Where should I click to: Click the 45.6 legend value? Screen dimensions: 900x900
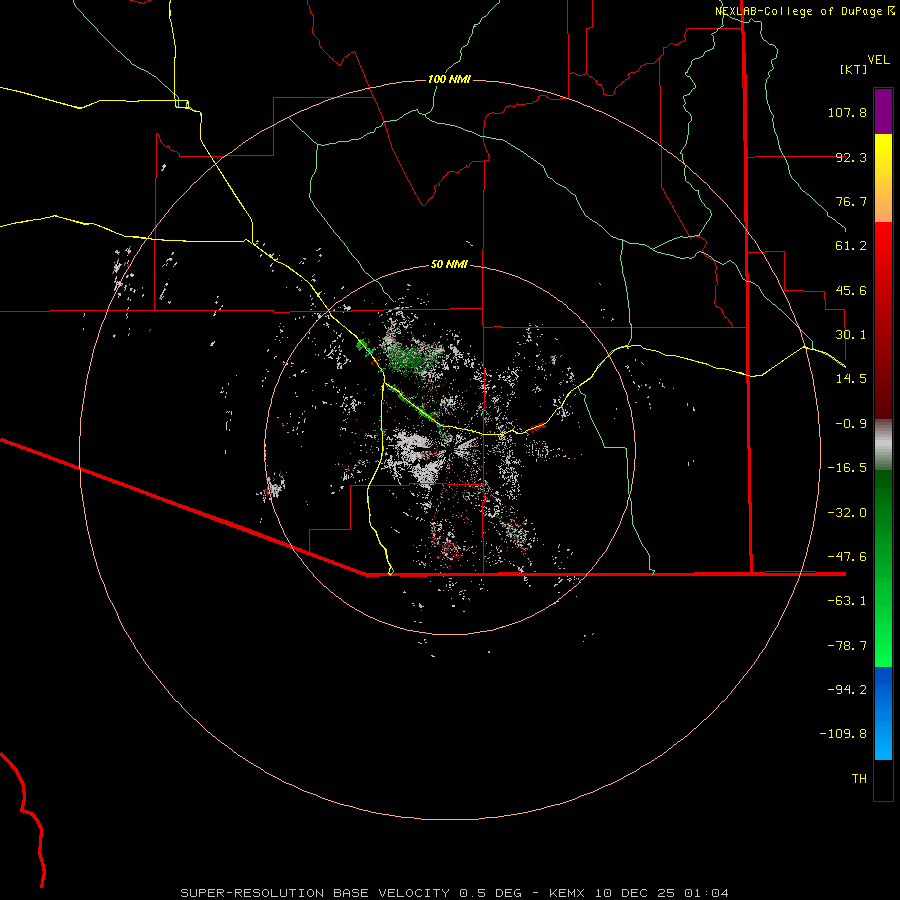851,290
